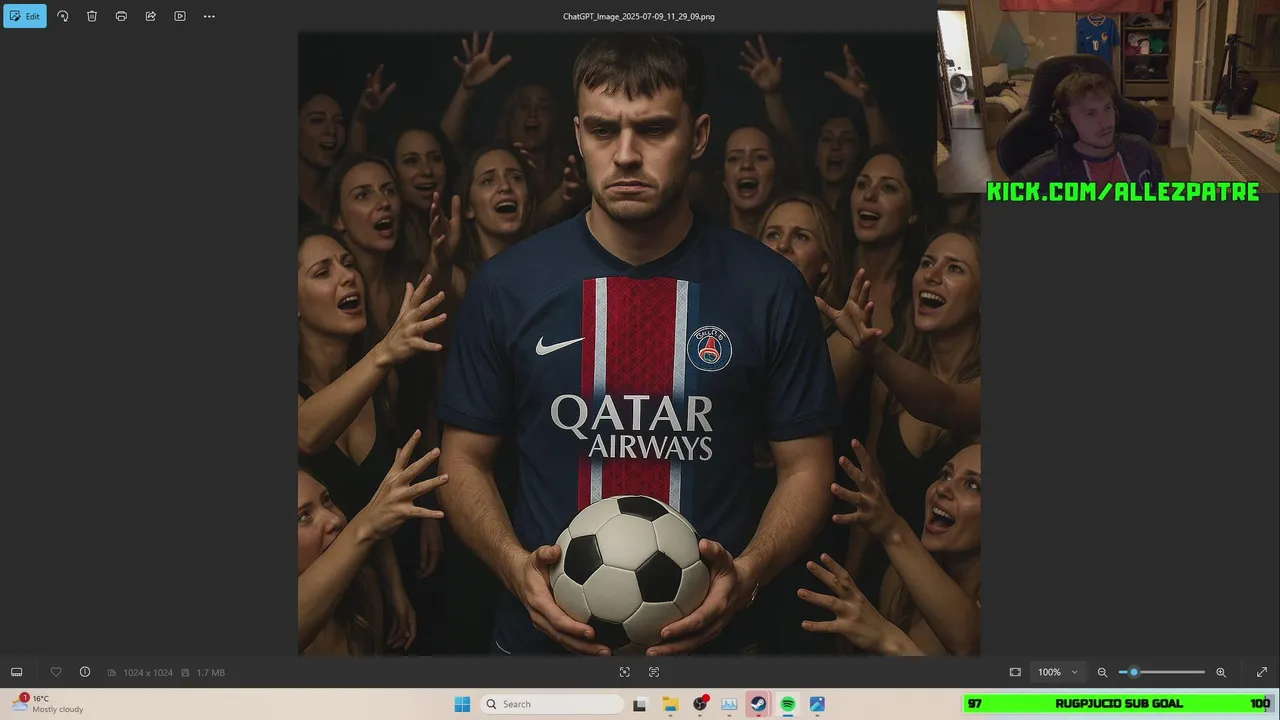Share the image using share icon
Screen dimensions: 1280x720
coord(150,16)
